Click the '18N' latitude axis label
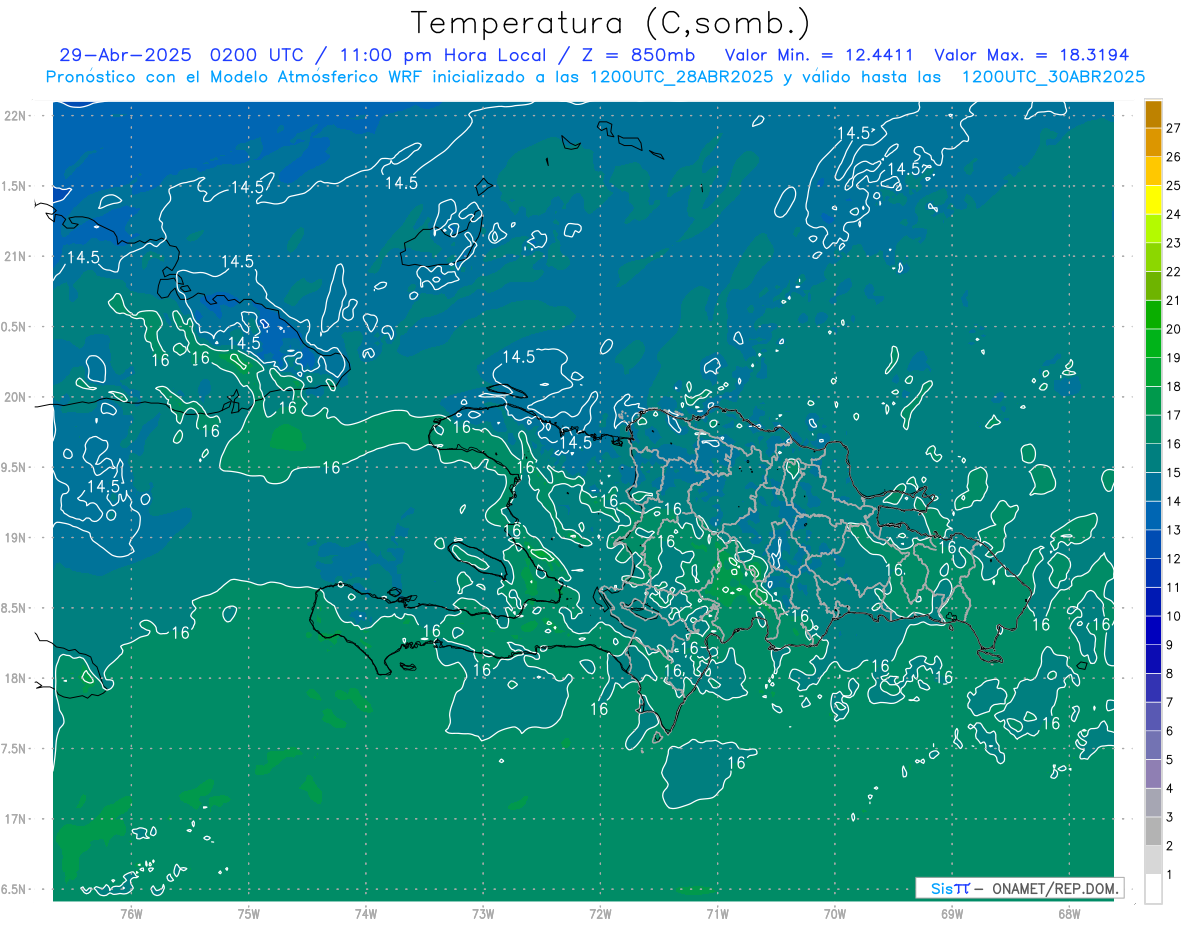The image size is (1200, 927). click(x=14, y=679)
